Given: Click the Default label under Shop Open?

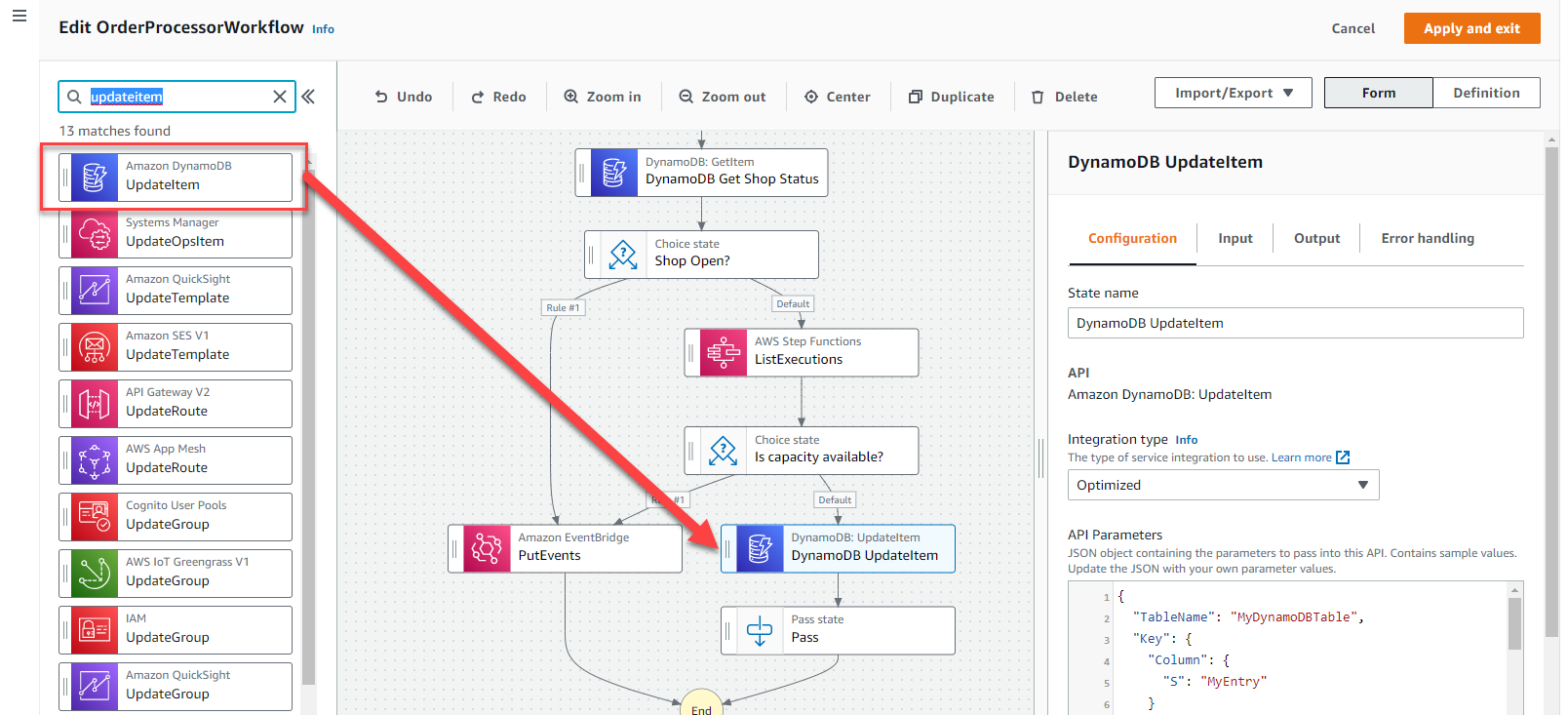Looking at the screenshot, I should tap(793, 303).
